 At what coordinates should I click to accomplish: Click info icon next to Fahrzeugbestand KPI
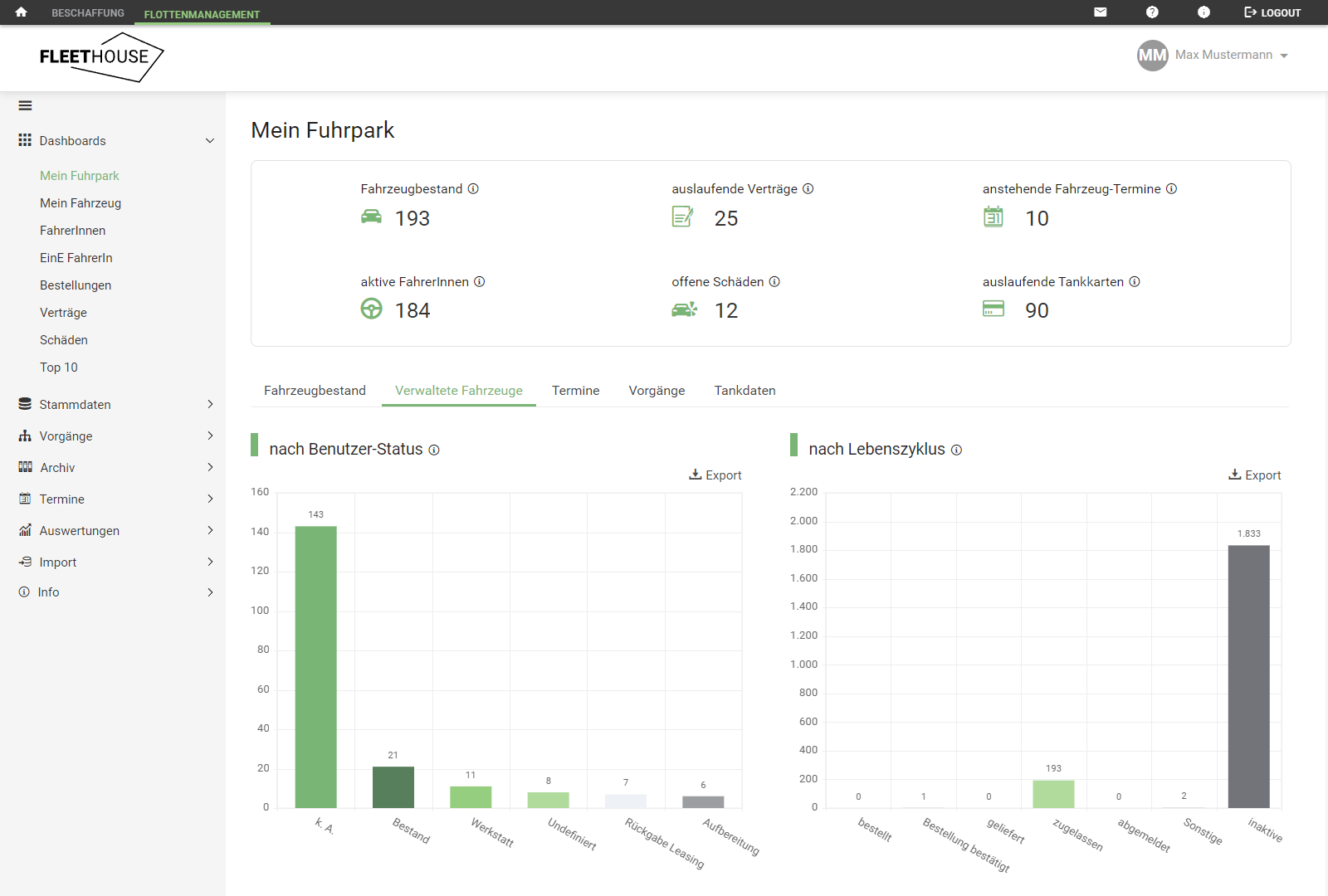pos(473,188)
